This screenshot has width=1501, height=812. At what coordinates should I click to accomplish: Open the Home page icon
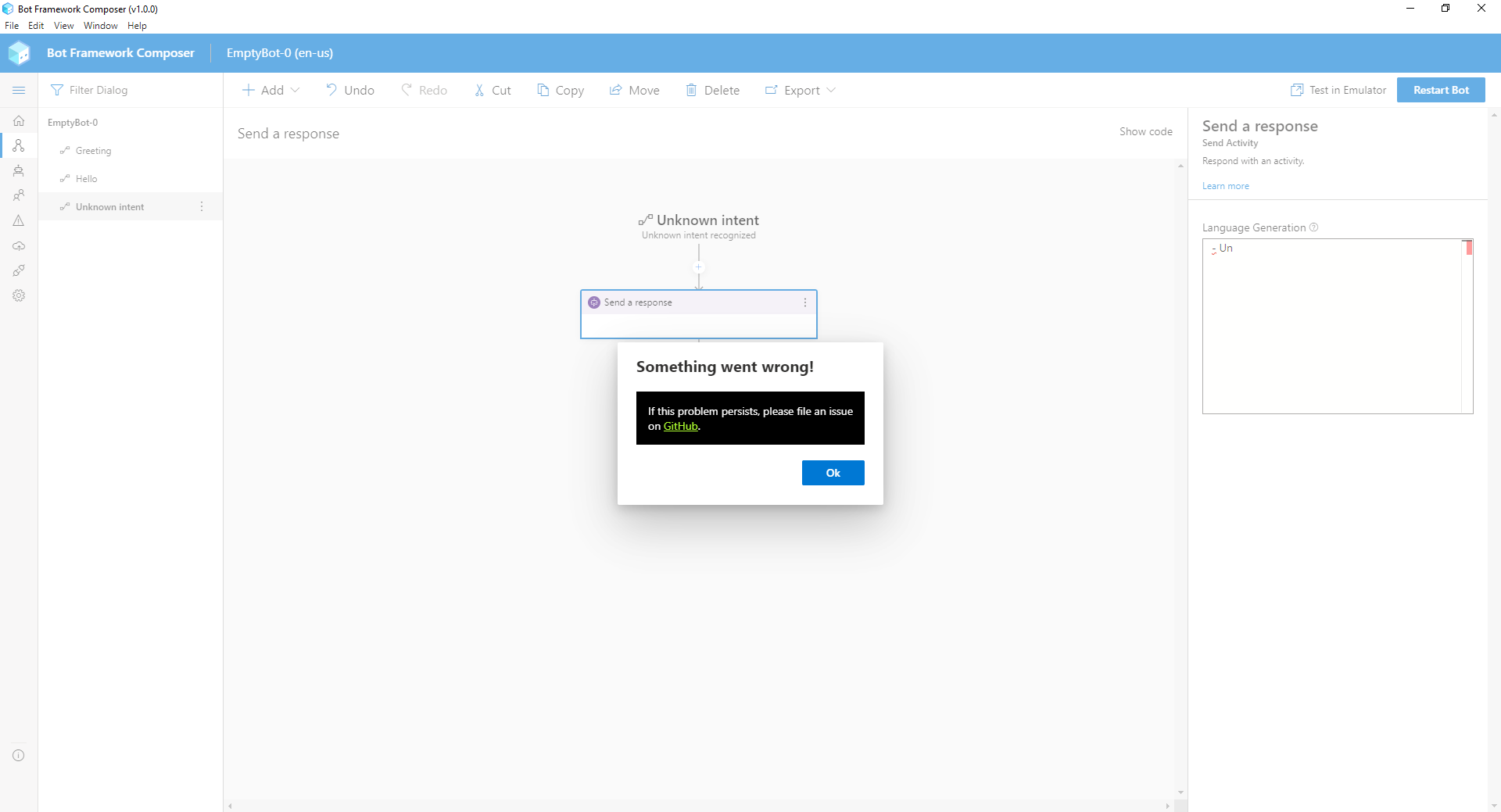tap(19, 121)
